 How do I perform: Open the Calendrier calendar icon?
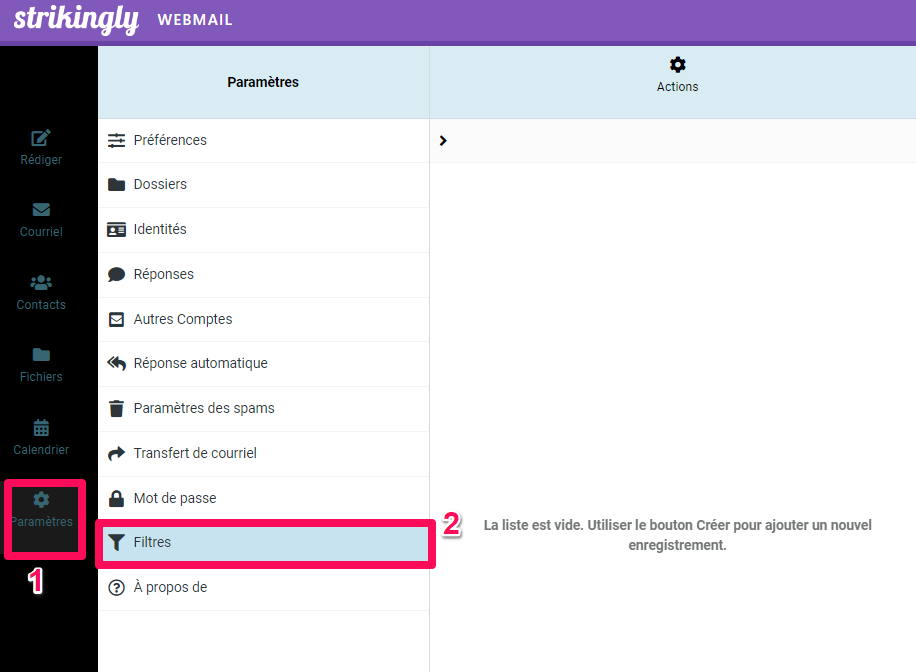click(41, 428)
